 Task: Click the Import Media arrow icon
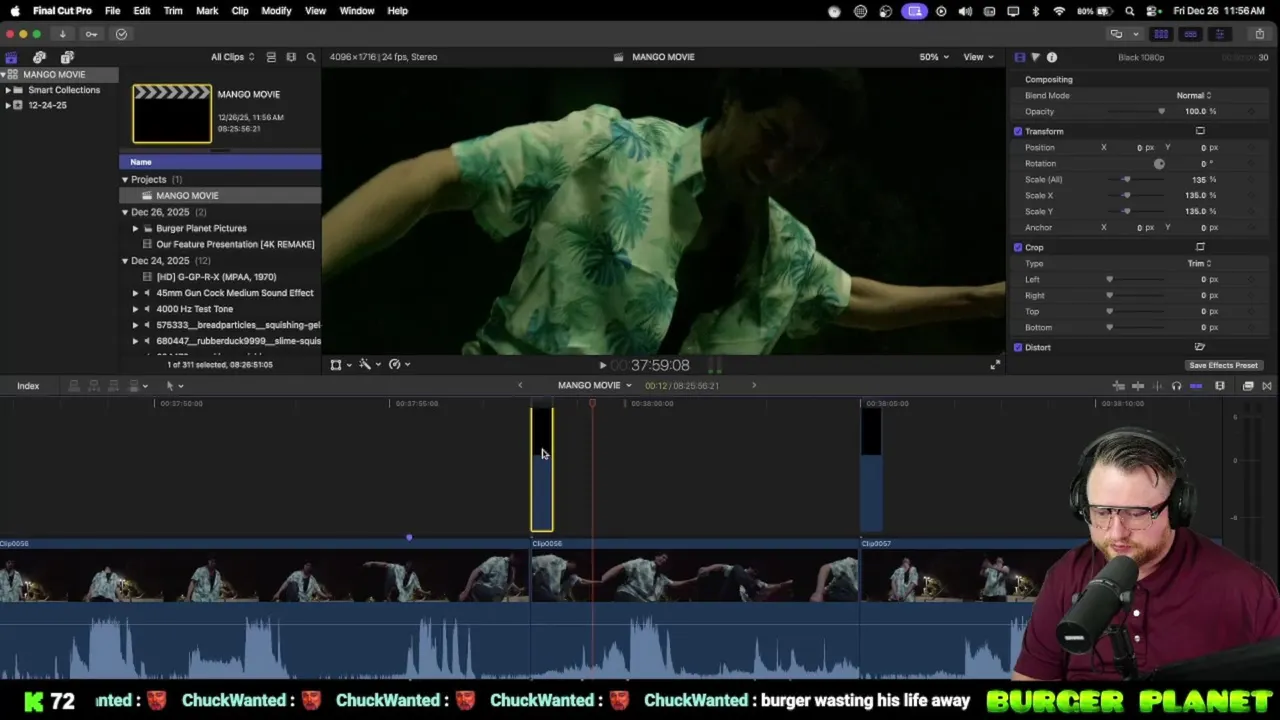[62, 34]
